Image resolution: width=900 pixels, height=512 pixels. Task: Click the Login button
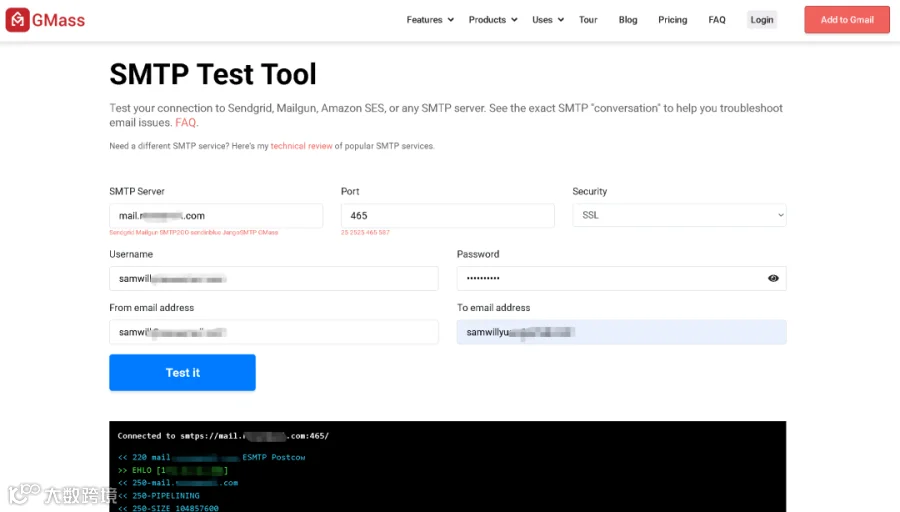tap(762, 20)
